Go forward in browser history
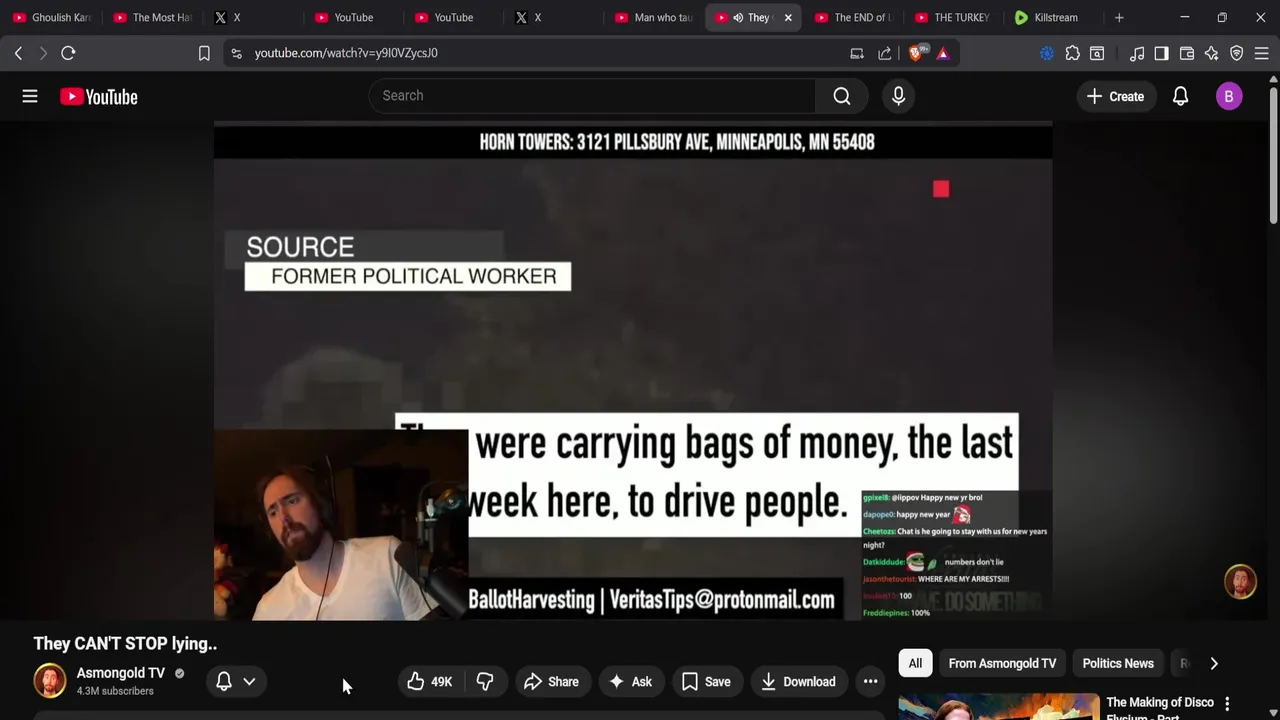The height and width of the screenshot is (720, 1280). 43,53
